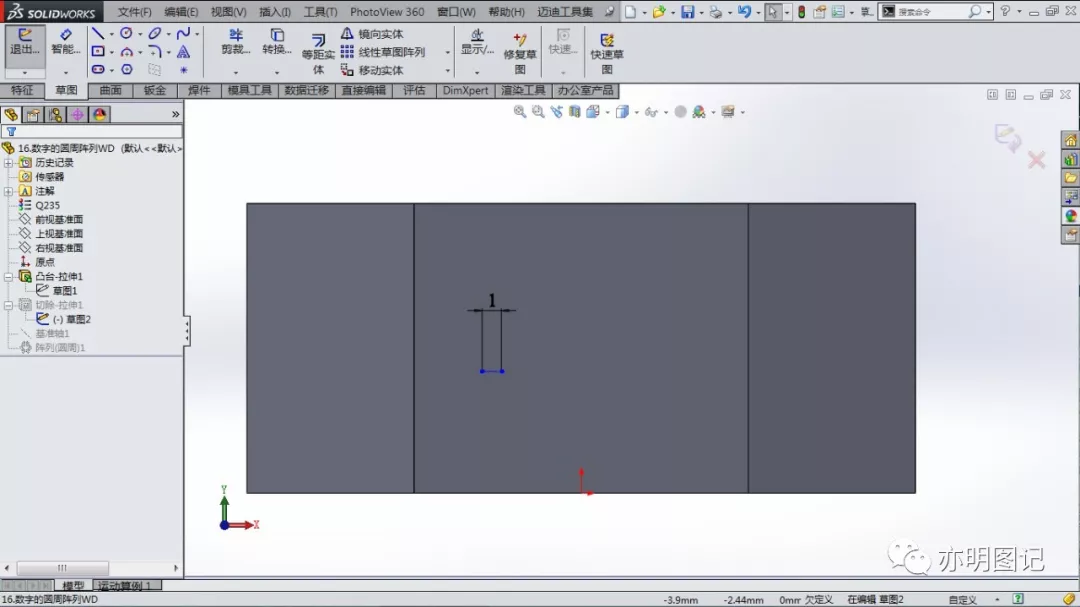
Task: Select 前视基准面 plane in the tree
Action: (x=59, y=220)
